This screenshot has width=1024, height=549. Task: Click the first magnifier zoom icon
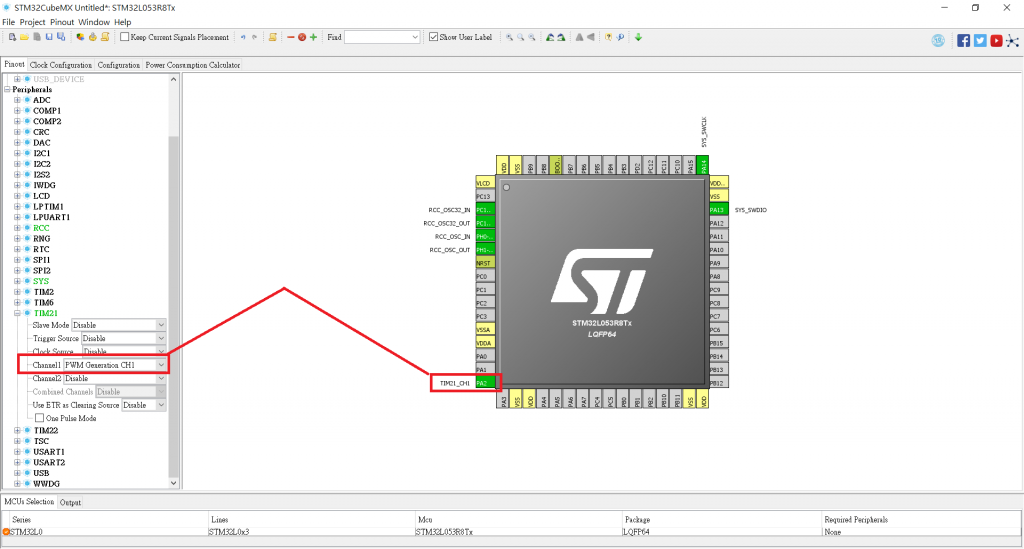pyautogui.click(x=509, y=37)
